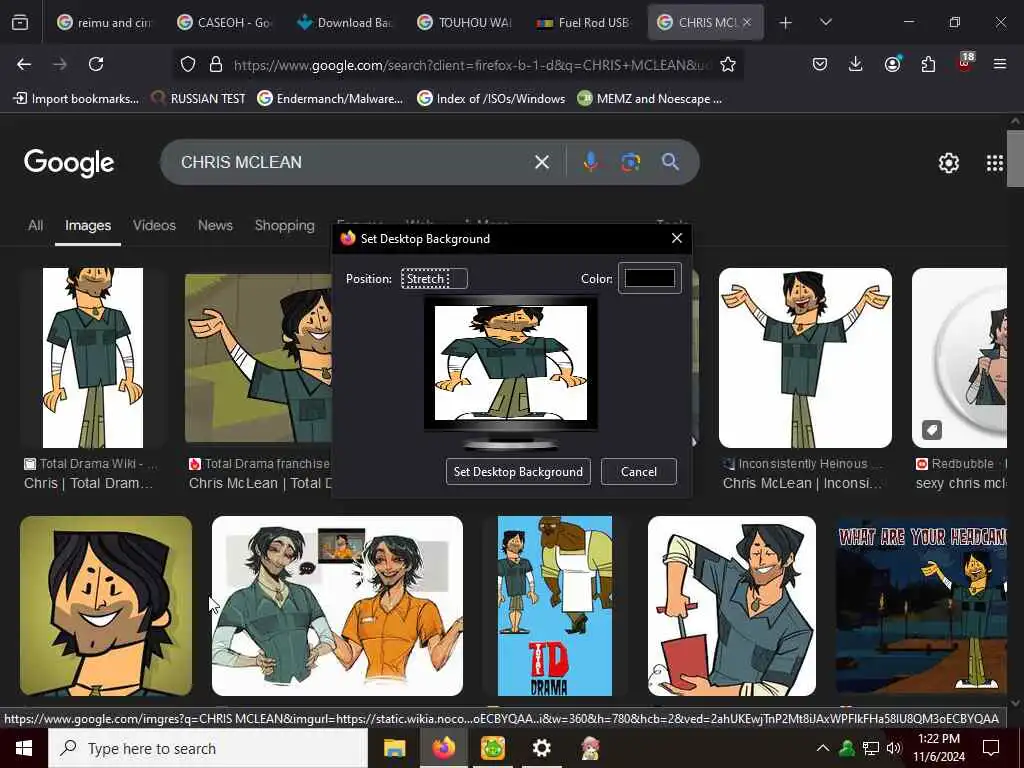Open extension icon with 18 badge

(x=965, y=62)
